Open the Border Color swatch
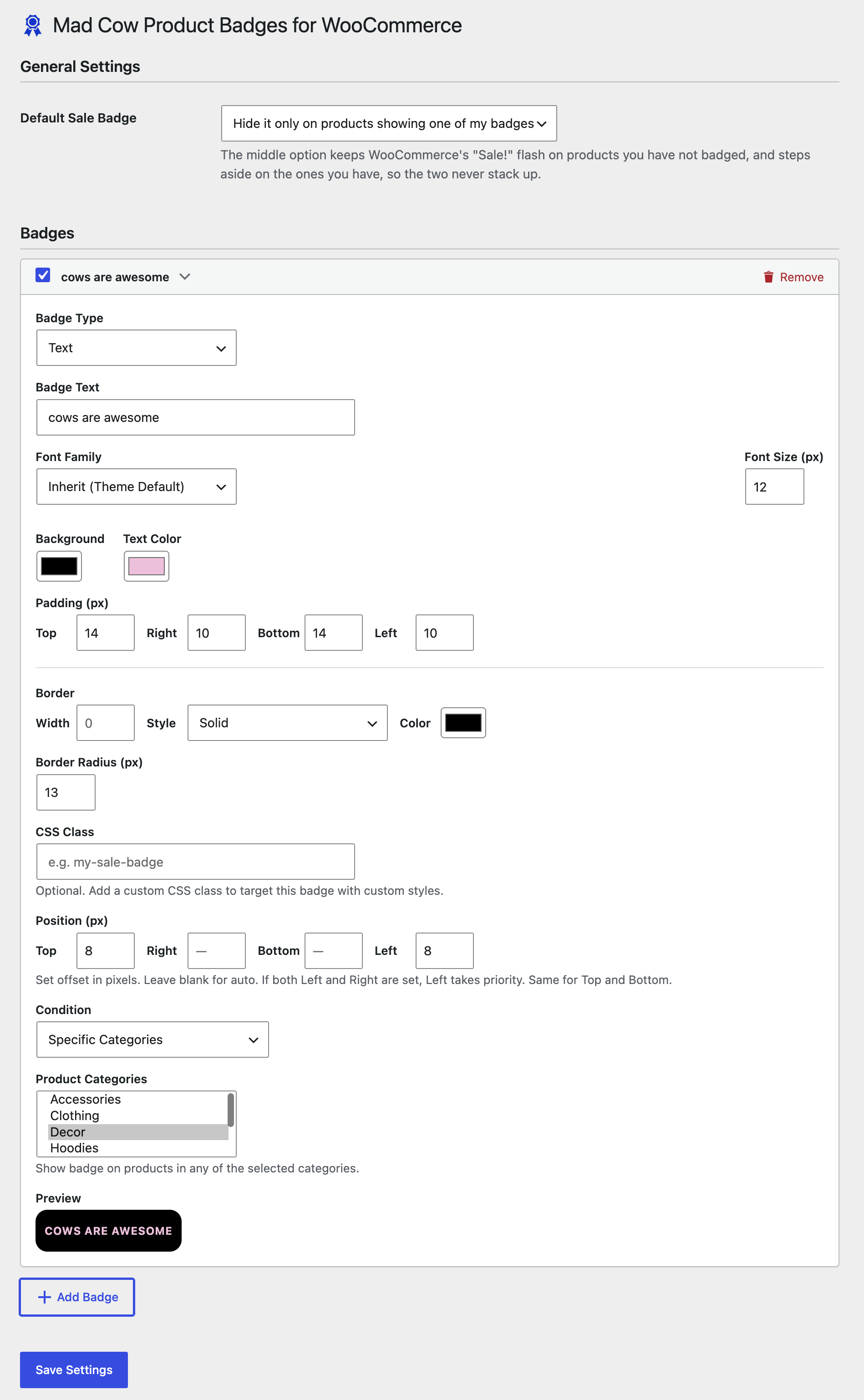Screen dimensions: 864x1400 click(x=463, y=723)
